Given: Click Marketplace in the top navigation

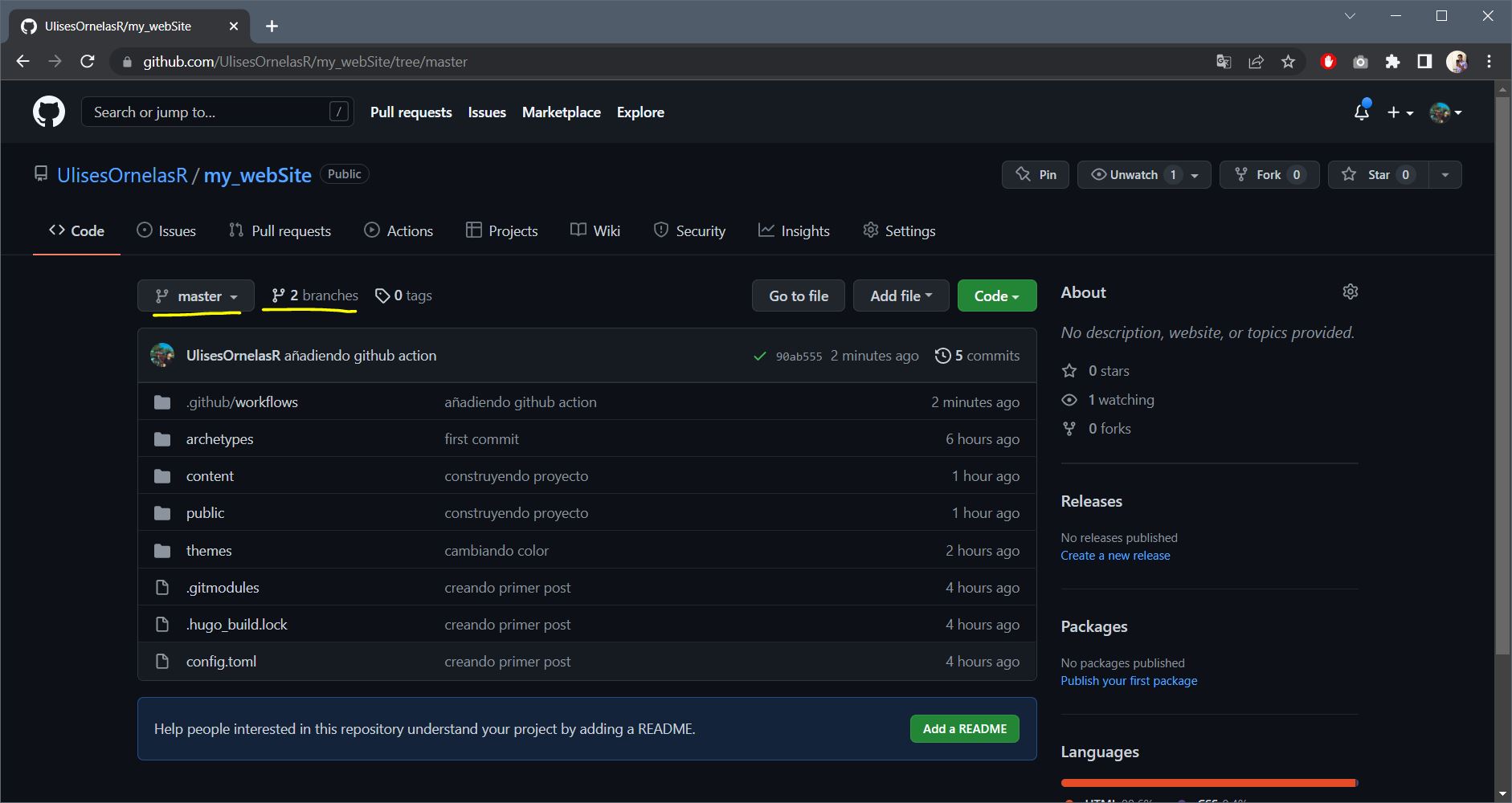Looking at the screenshot, I should point(562,112).
